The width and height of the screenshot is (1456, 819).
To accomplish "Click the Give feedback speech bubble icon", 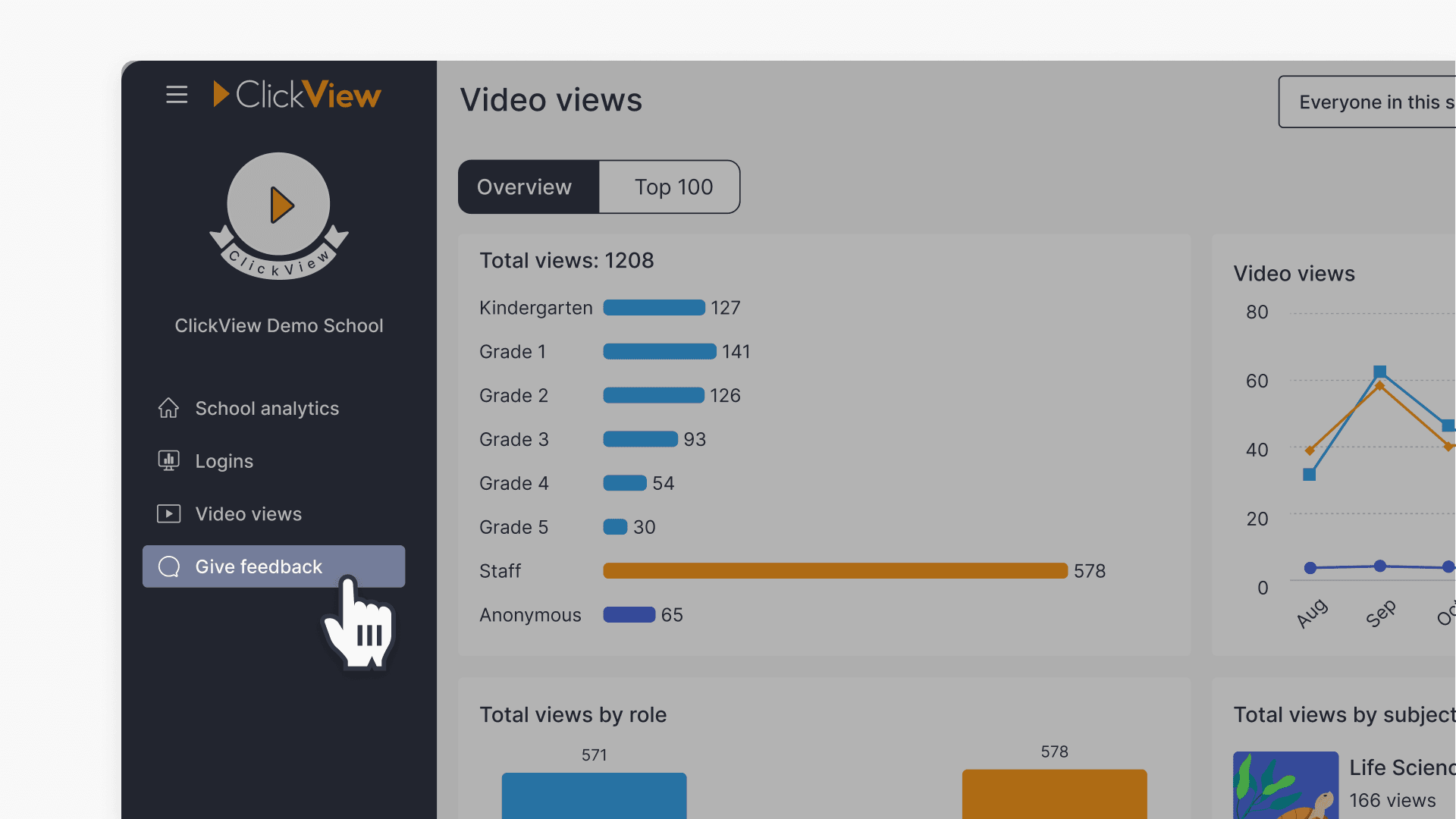I will point(168,566).
